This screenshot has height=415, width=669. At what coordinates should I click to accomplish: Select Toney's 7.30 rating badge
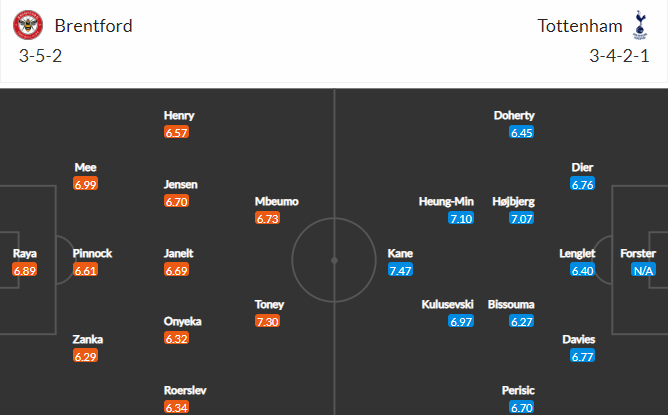(268, 321)
